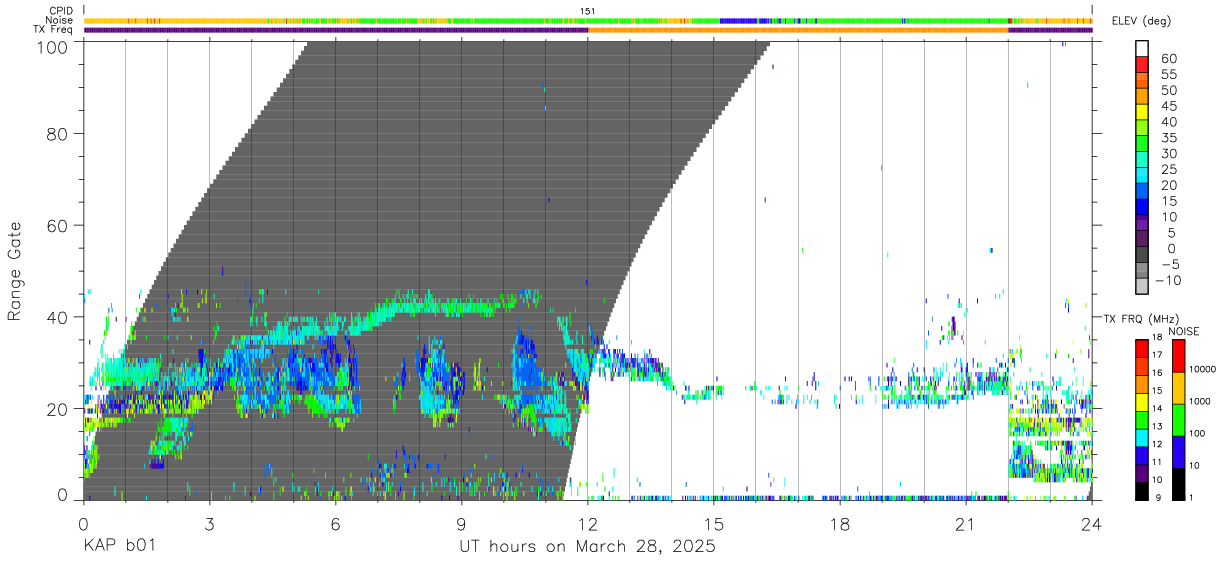Click the 1000 tick on NOISE legend
The image size is (1228, 567).
click(1199, 401)
